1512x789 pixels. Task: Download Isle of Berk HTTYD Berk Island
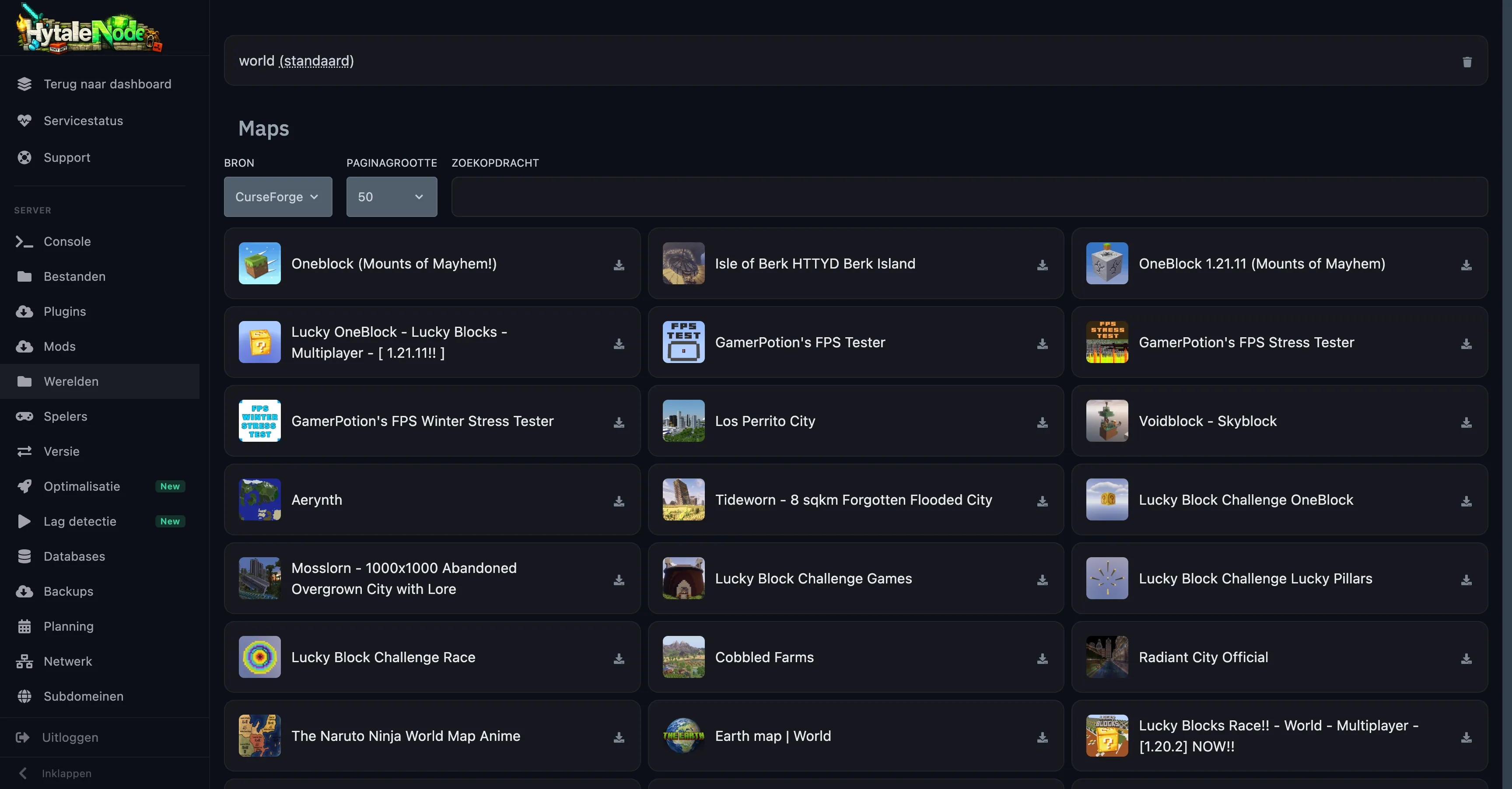click(x=1043, y=265)
